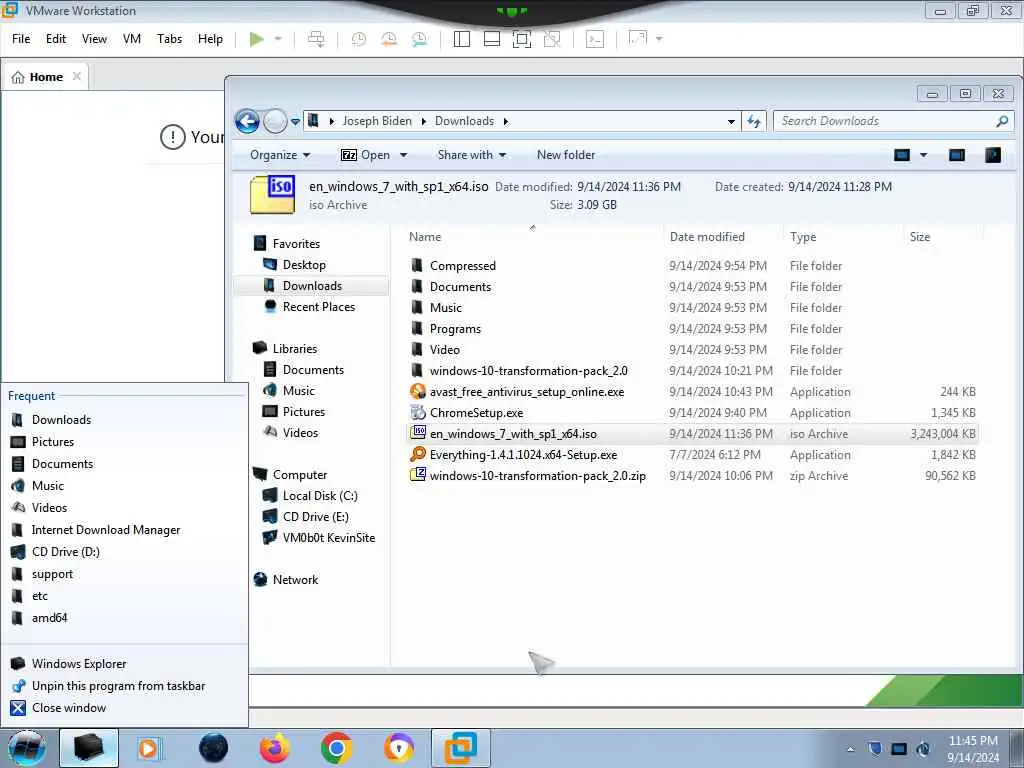The width and height of the screenshot is (1024, 768).
Task: Open the VMware File menu
Action: click(x=21, y=39)
